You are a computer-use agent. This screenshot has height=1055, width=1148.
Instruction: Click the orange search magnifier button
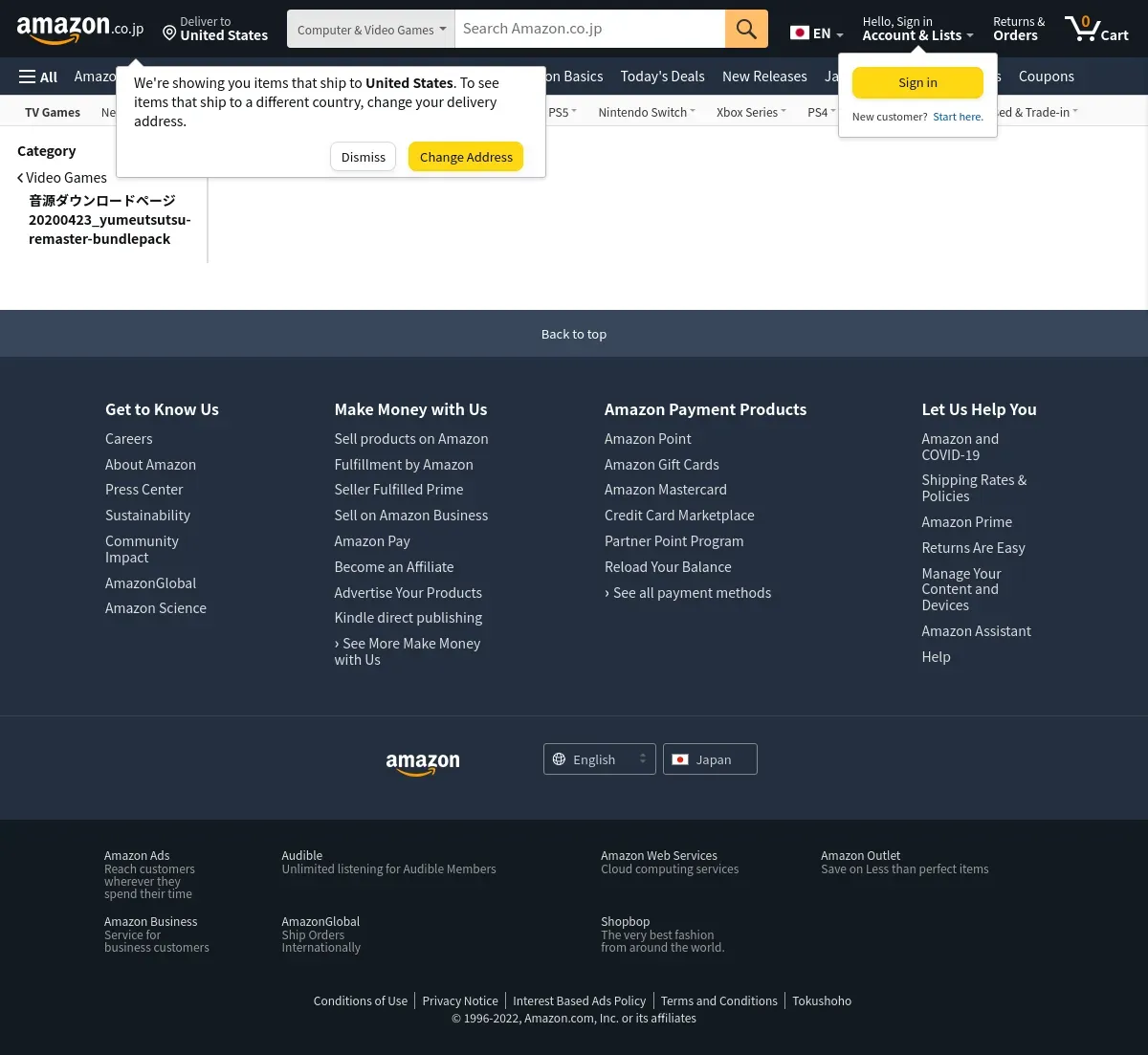pos(746,29)
